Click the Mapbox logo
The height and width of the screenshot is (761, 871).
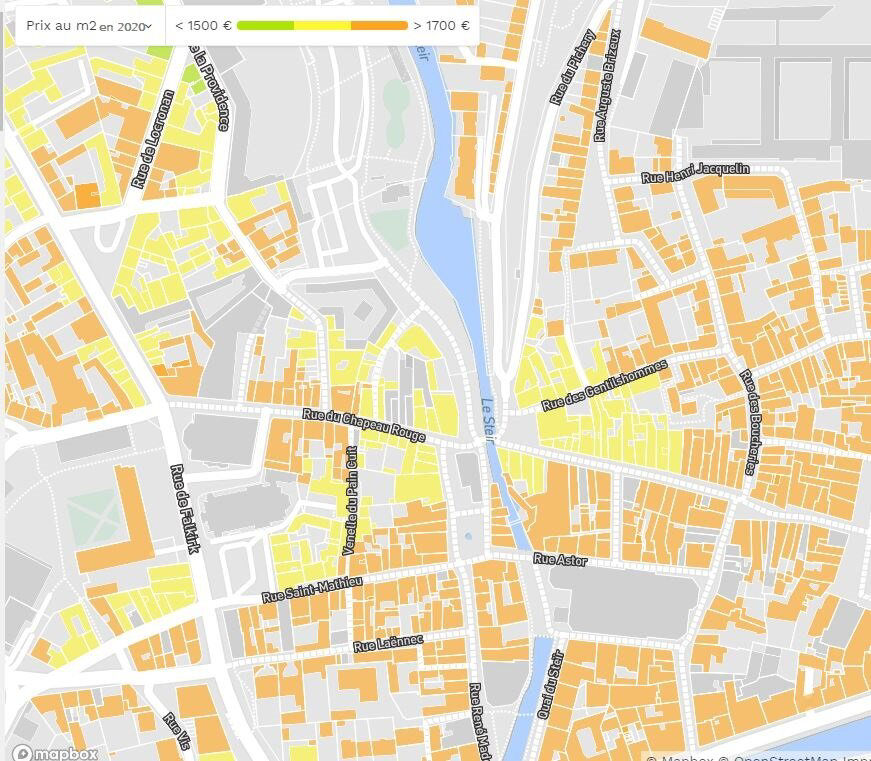(56, 753)
